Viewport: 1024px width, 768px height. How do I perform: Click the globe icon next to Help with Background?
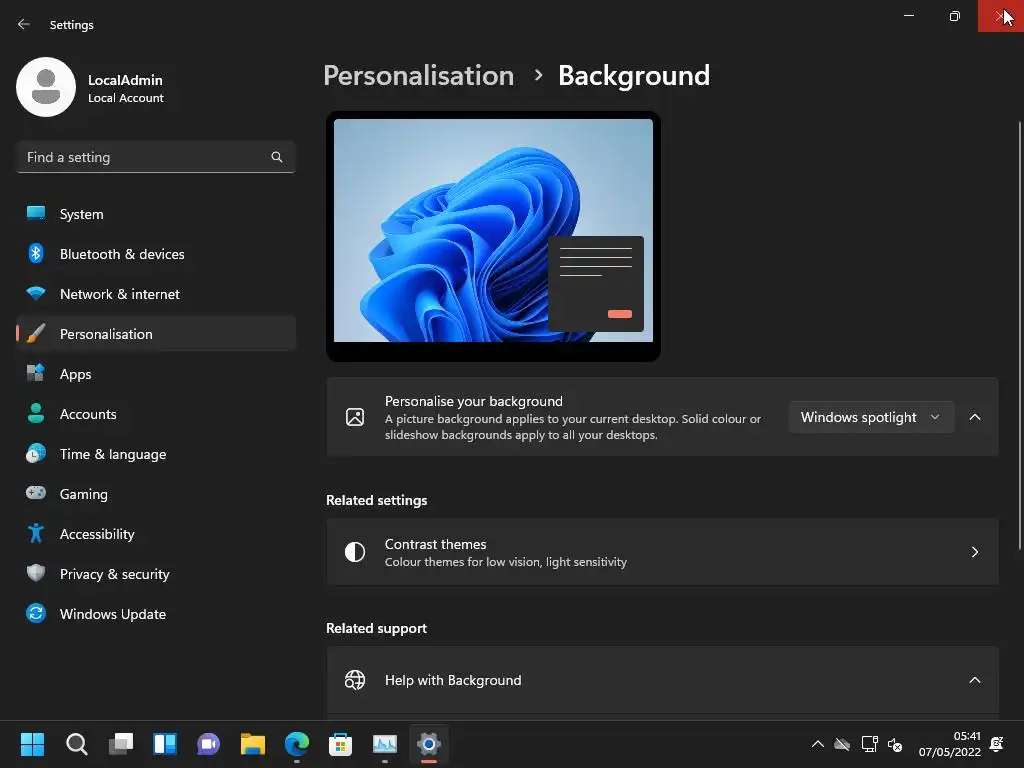[x=355, y=680]
